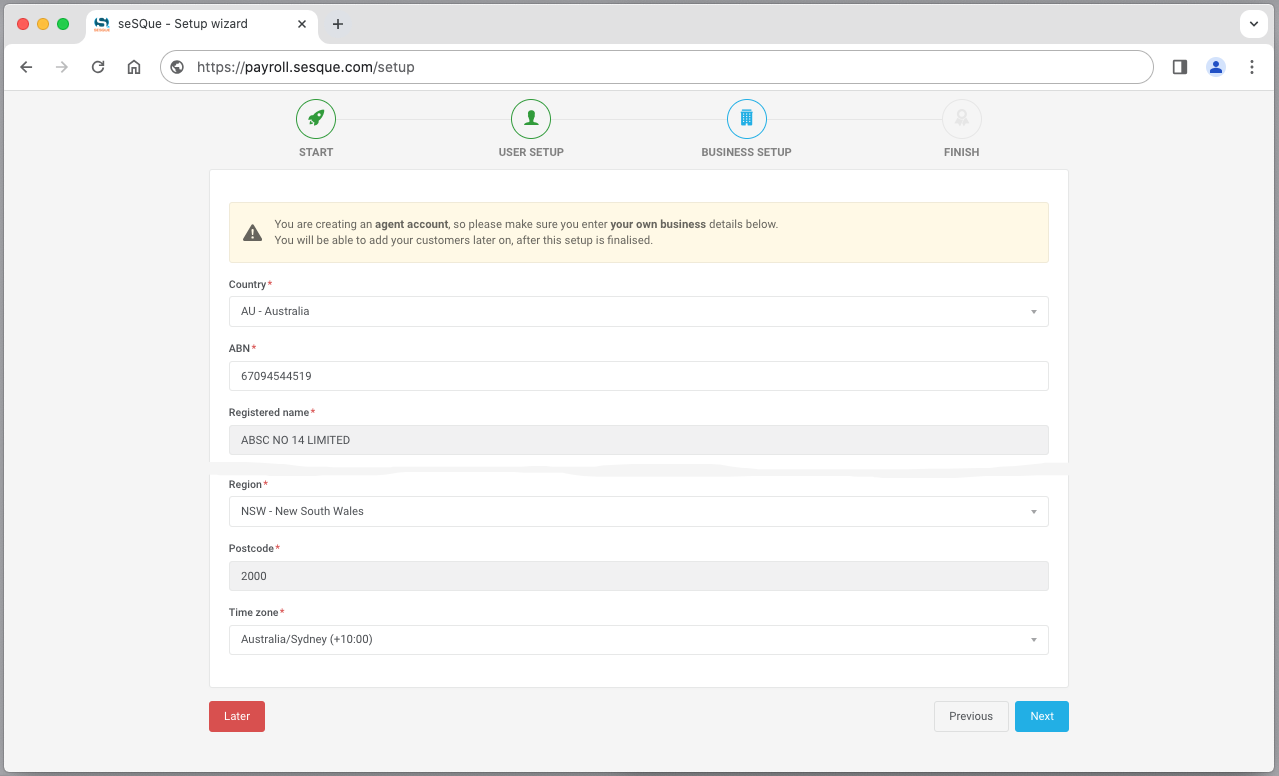Click the Finish step badge icon
This screenshot has width=1279, height=776.
961,119
